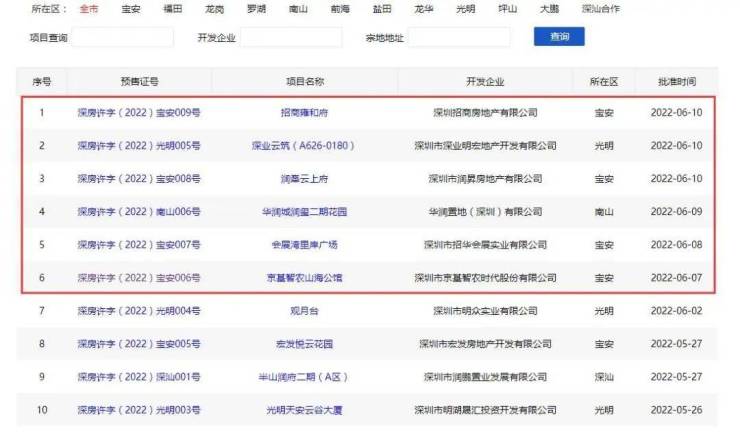This screenshot has width=740, height=443.
Task: Open presale permit 宝安007号 link
Action: click(x=139, y=245)
